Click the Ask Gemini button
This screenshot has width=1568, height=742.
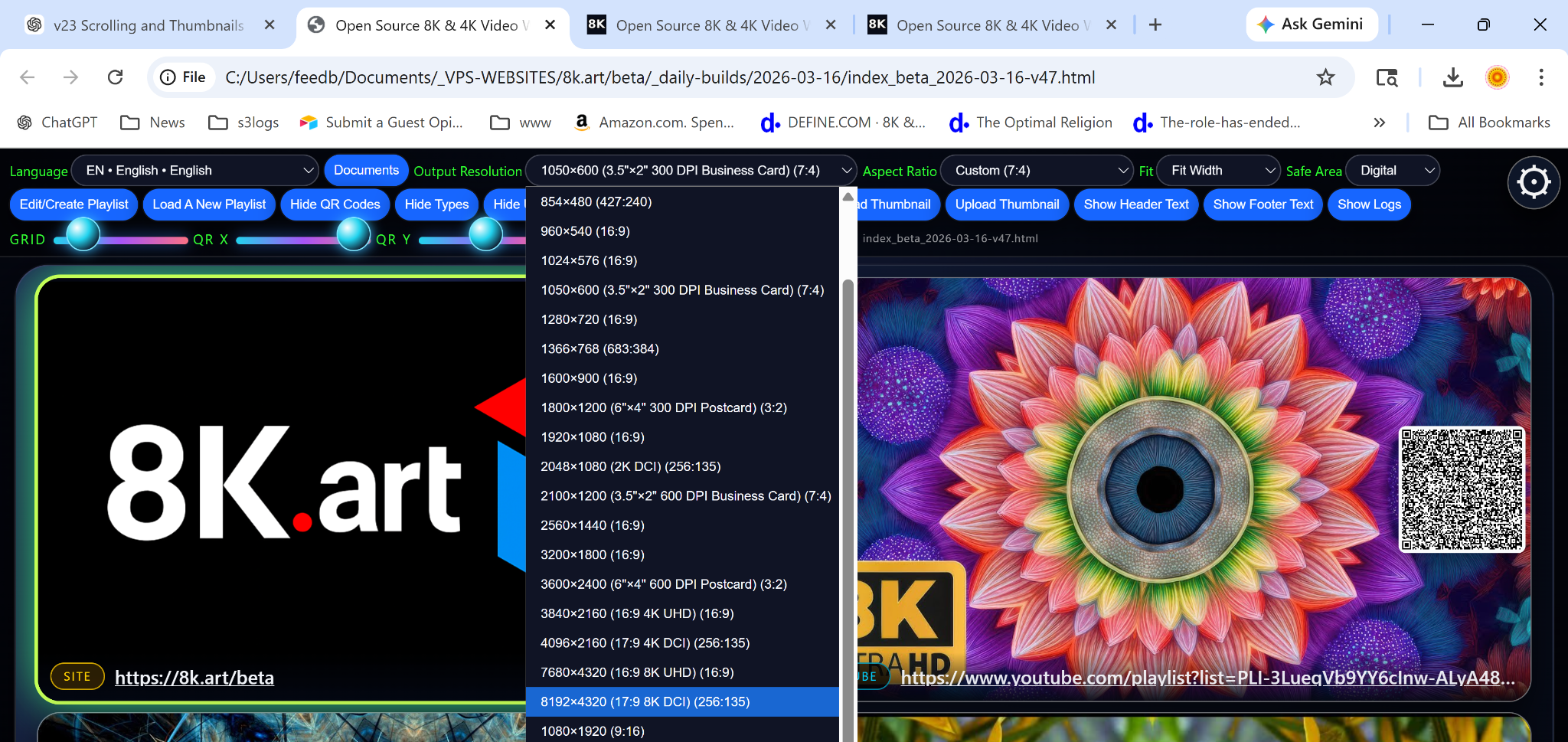tap(1312, 25)
